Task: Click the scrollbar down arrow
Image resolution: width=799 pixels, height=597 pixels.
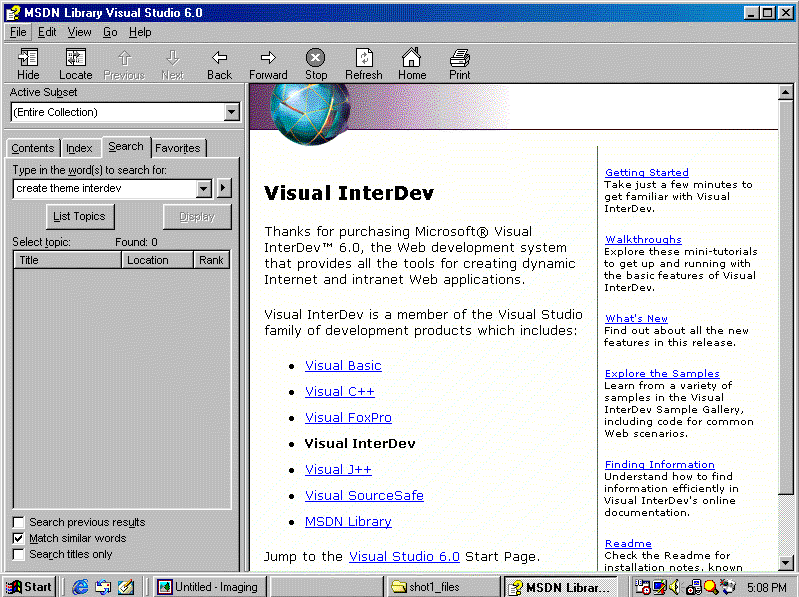Action: 785,563
